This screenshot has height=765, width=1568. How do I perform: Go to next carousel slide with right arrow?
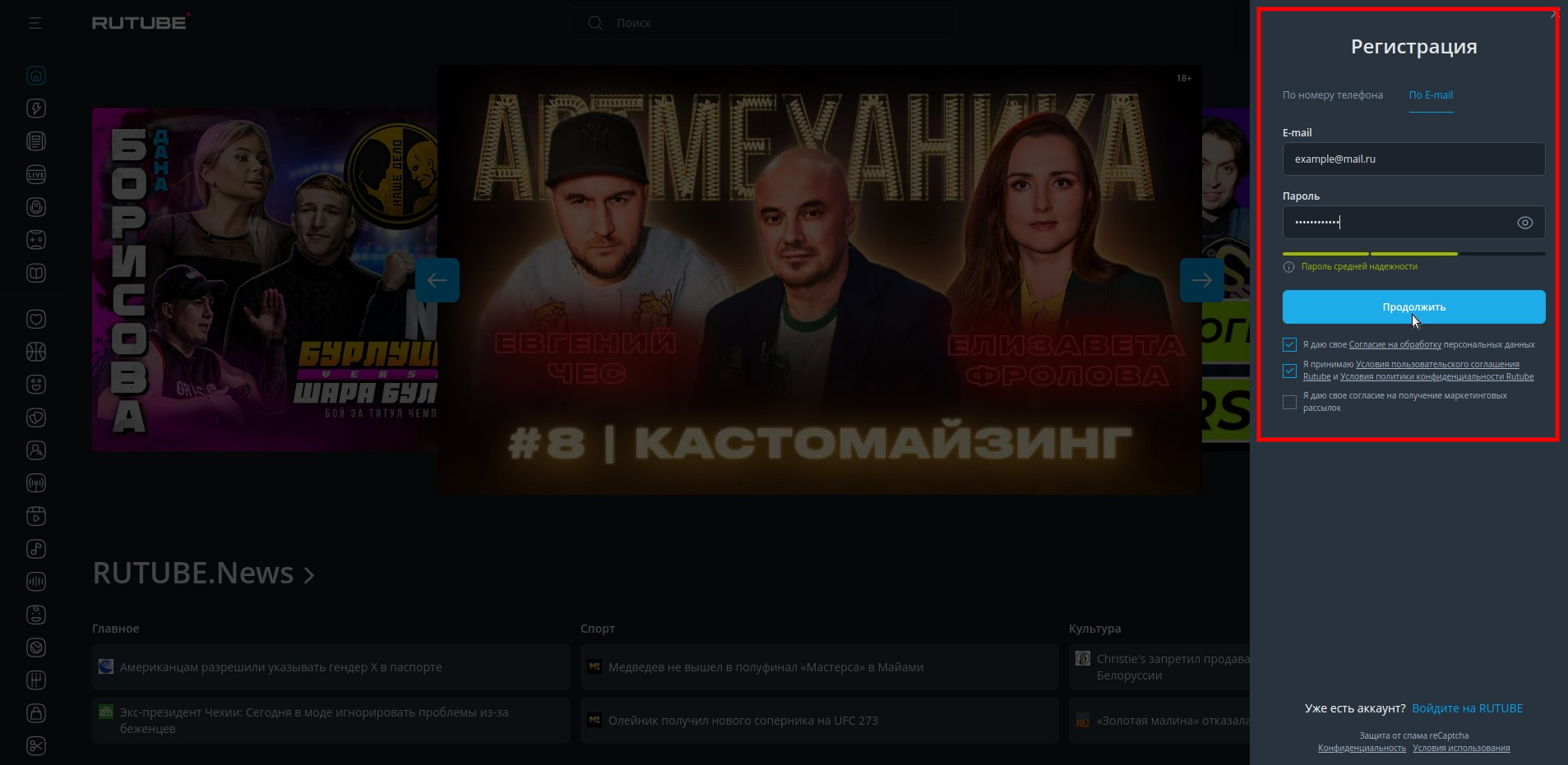coord(1201,280)
